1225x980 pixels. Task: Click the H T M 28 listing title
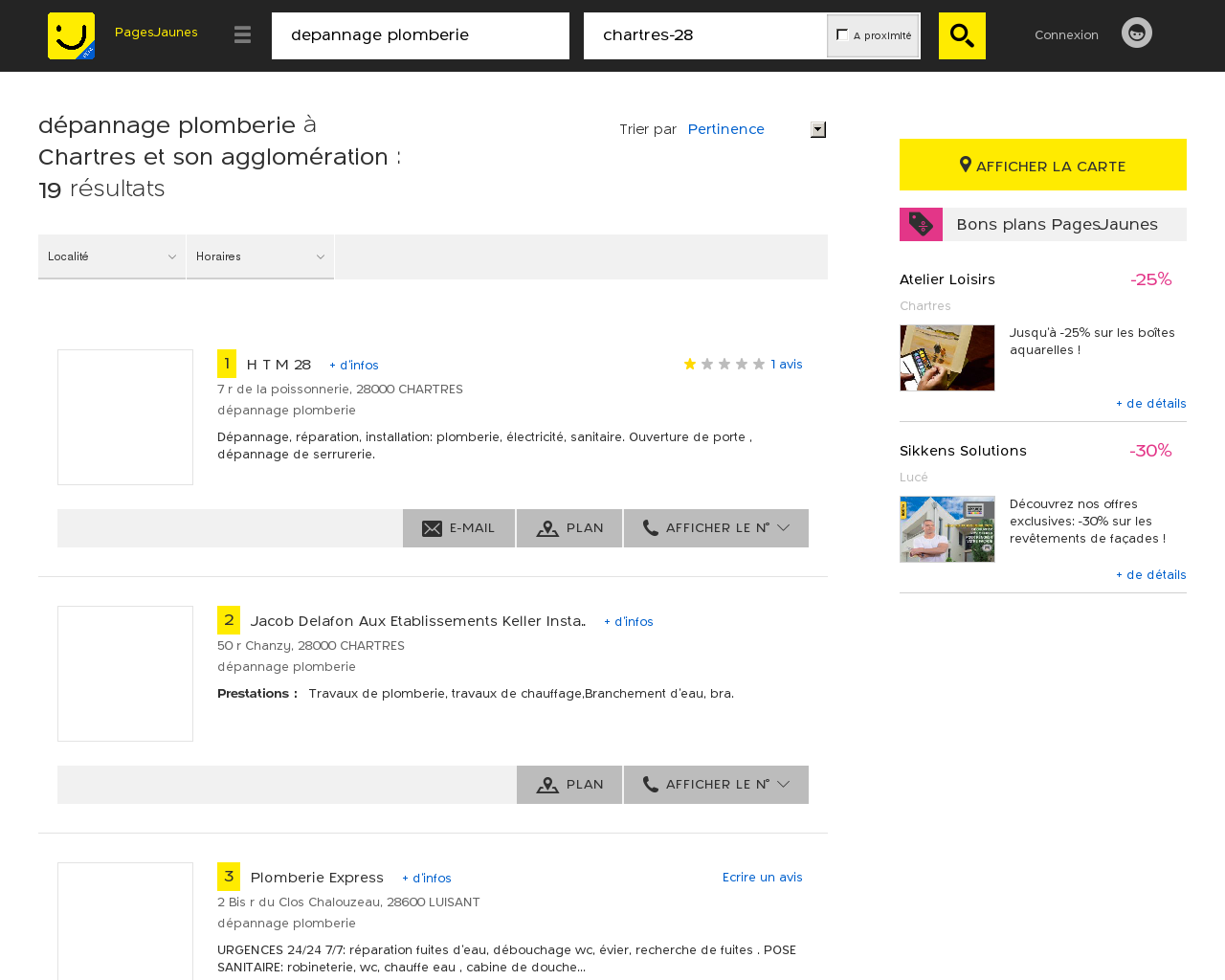(x=278, y=365)
